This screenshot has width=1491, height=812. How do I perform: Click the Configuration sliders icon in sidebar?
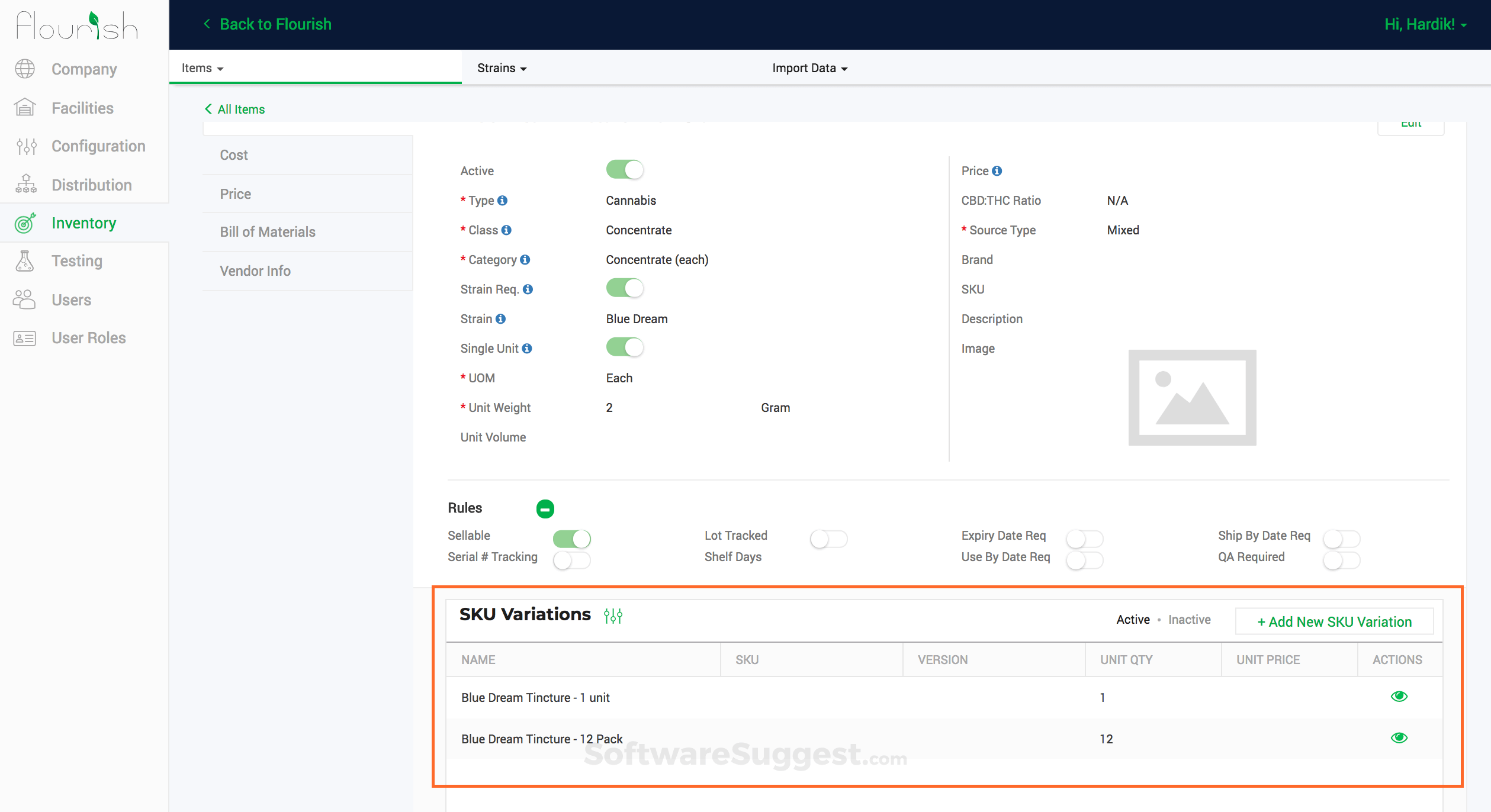26,146
